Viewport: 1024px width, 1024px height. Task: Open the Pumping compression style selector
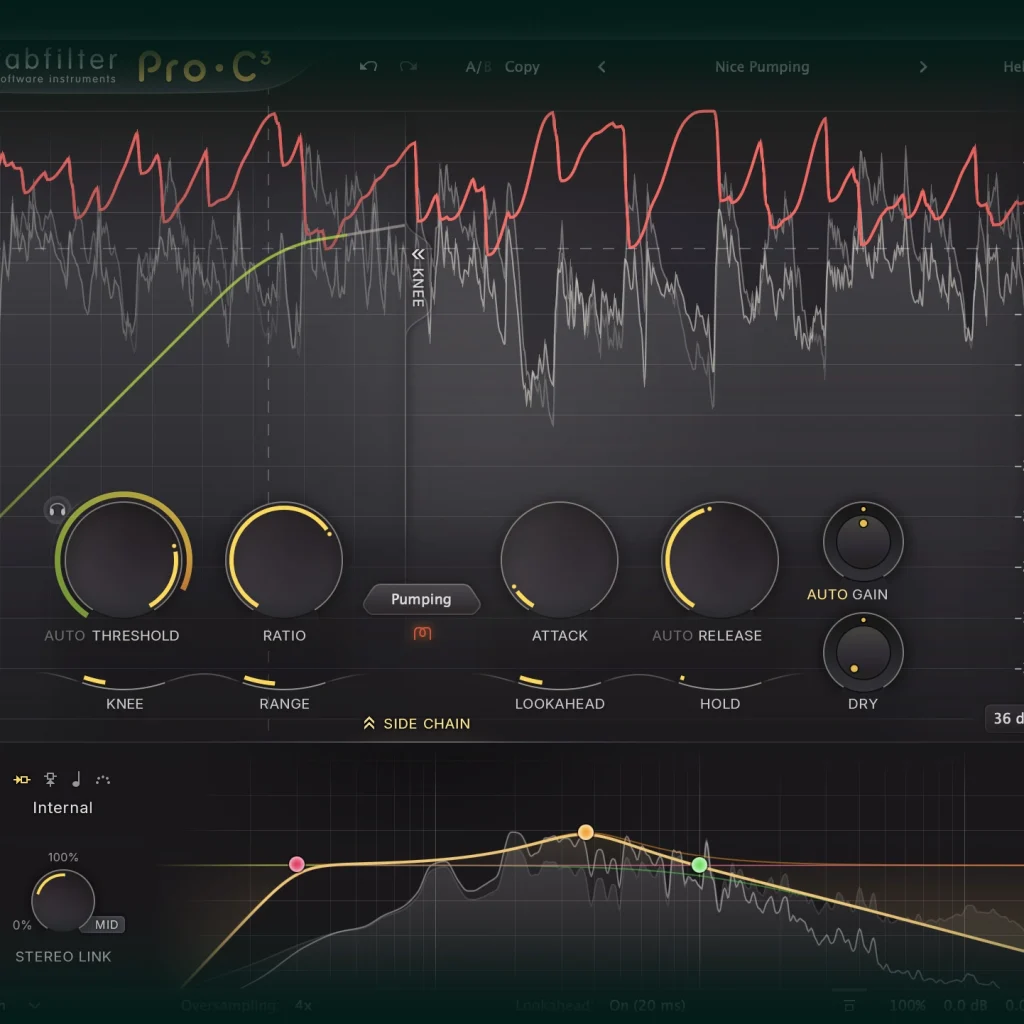(421, 599)
